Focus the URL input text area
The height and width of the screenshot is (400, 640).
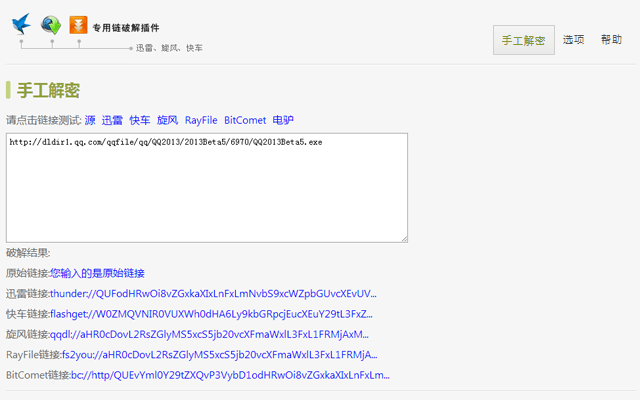(207, 188)
